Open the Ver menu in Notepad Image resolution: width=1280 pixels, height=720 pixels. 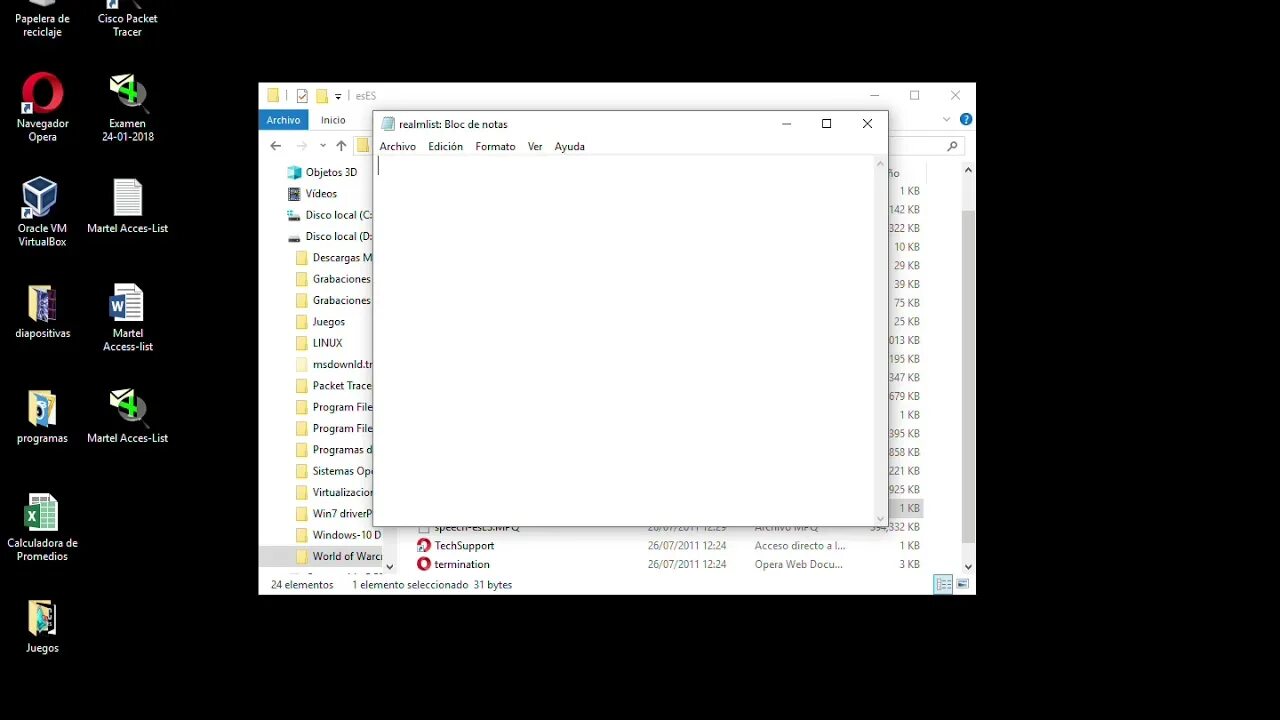tap(535, 146)
